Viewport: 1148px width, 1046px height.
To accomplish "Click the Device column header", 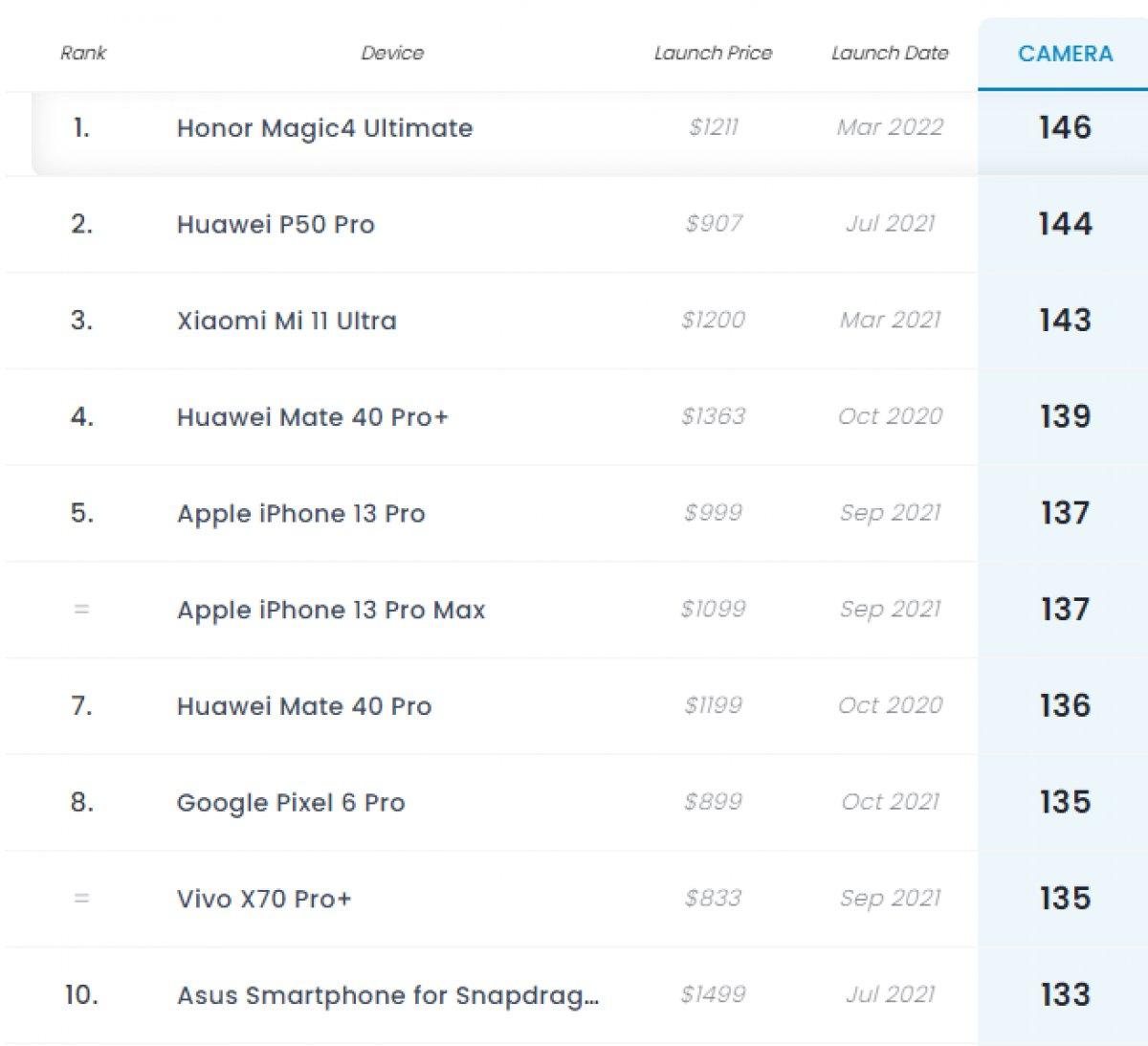I will (x=392, y=53).
